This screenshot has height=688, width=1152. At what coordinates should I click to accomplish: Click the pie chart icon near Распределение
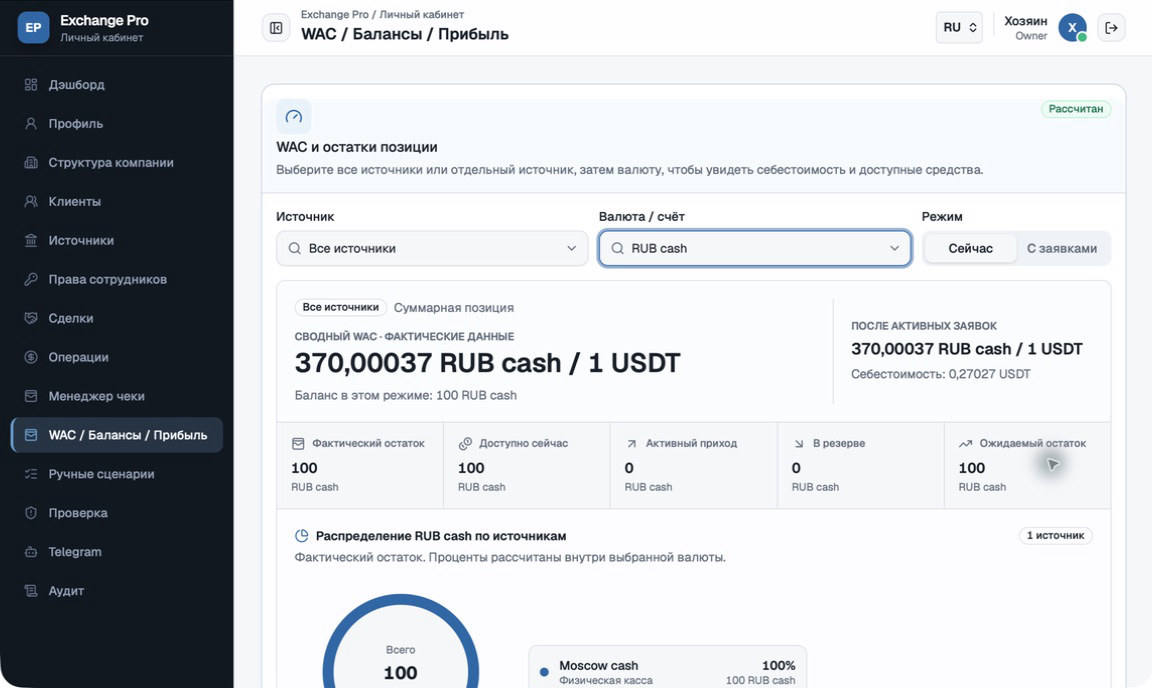pos(301,536)
